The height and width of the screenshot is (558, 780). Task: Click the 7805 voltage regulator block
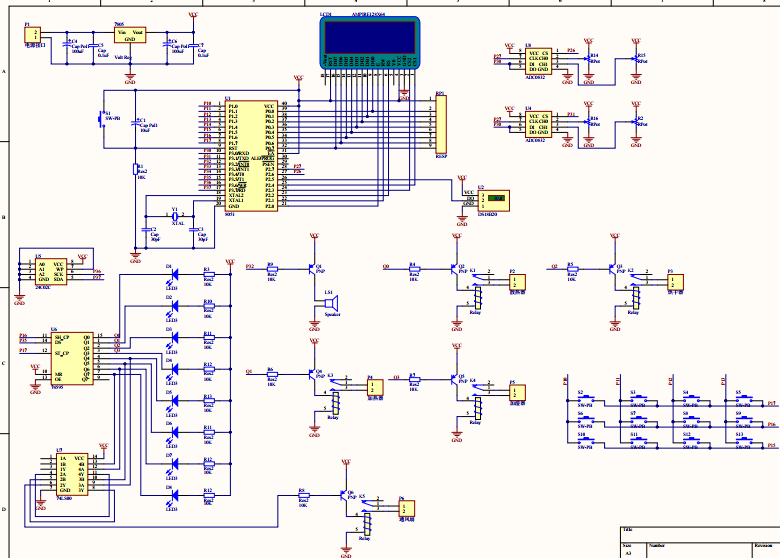click(130, 35)
